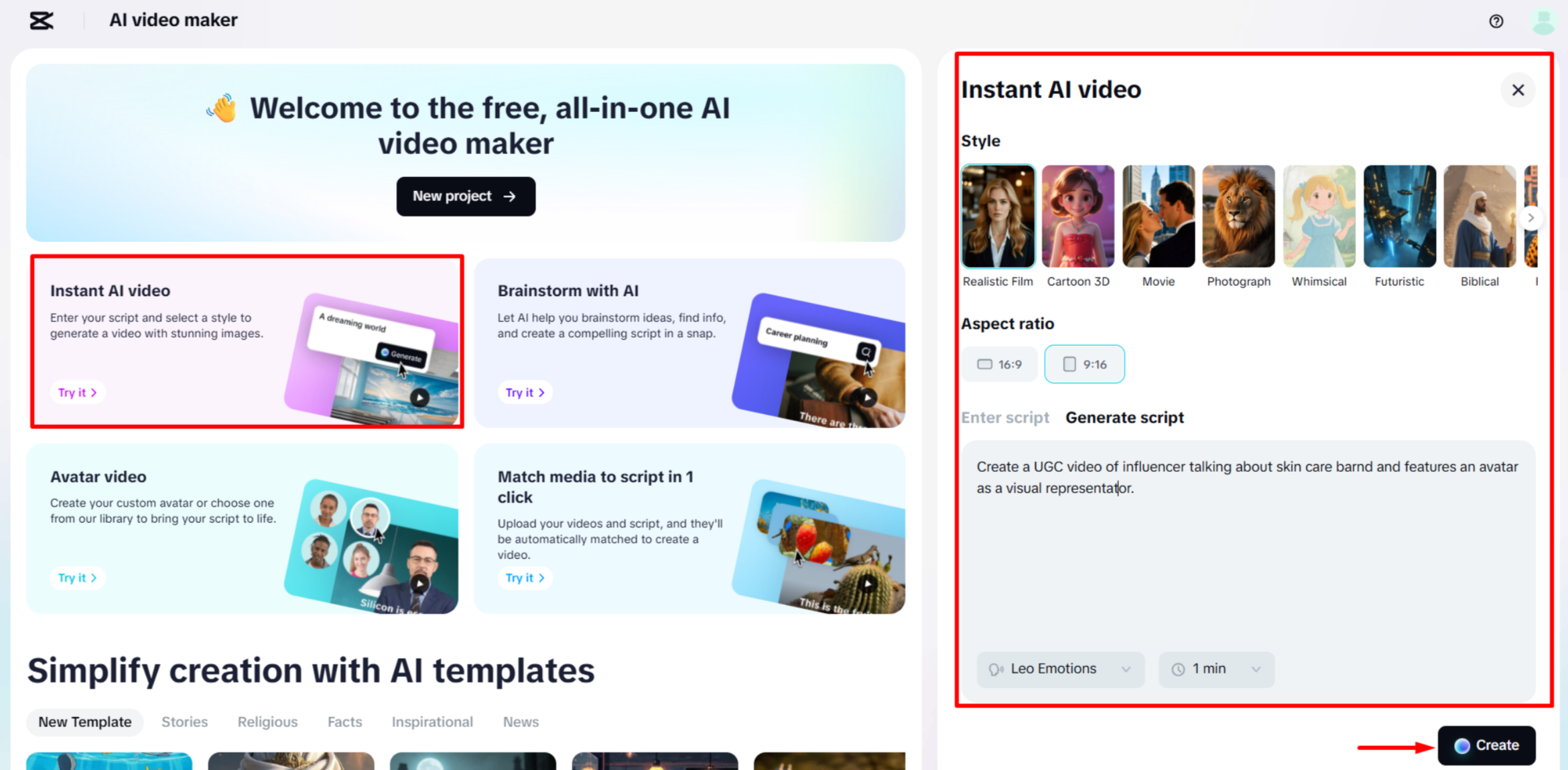Open the first template thumbnail
This screenshot has width=1568, height=770.
[x=109, y=761]
